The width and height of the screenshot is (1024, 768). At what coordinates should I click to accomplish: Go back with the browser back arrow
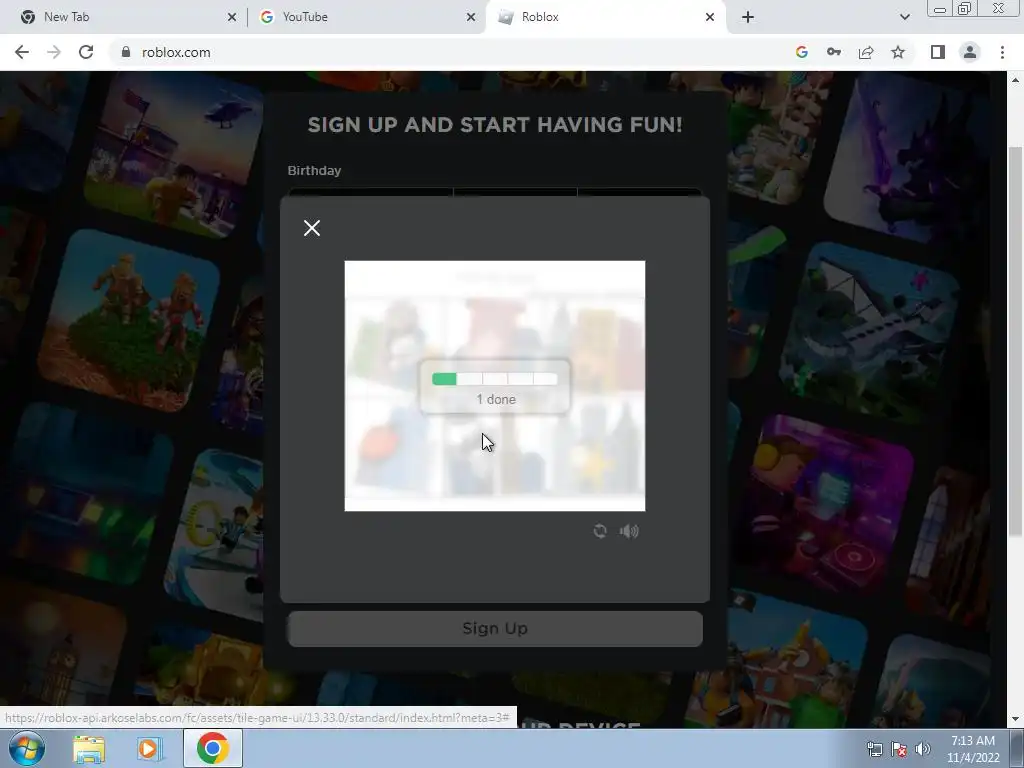[x=22, y=52]
